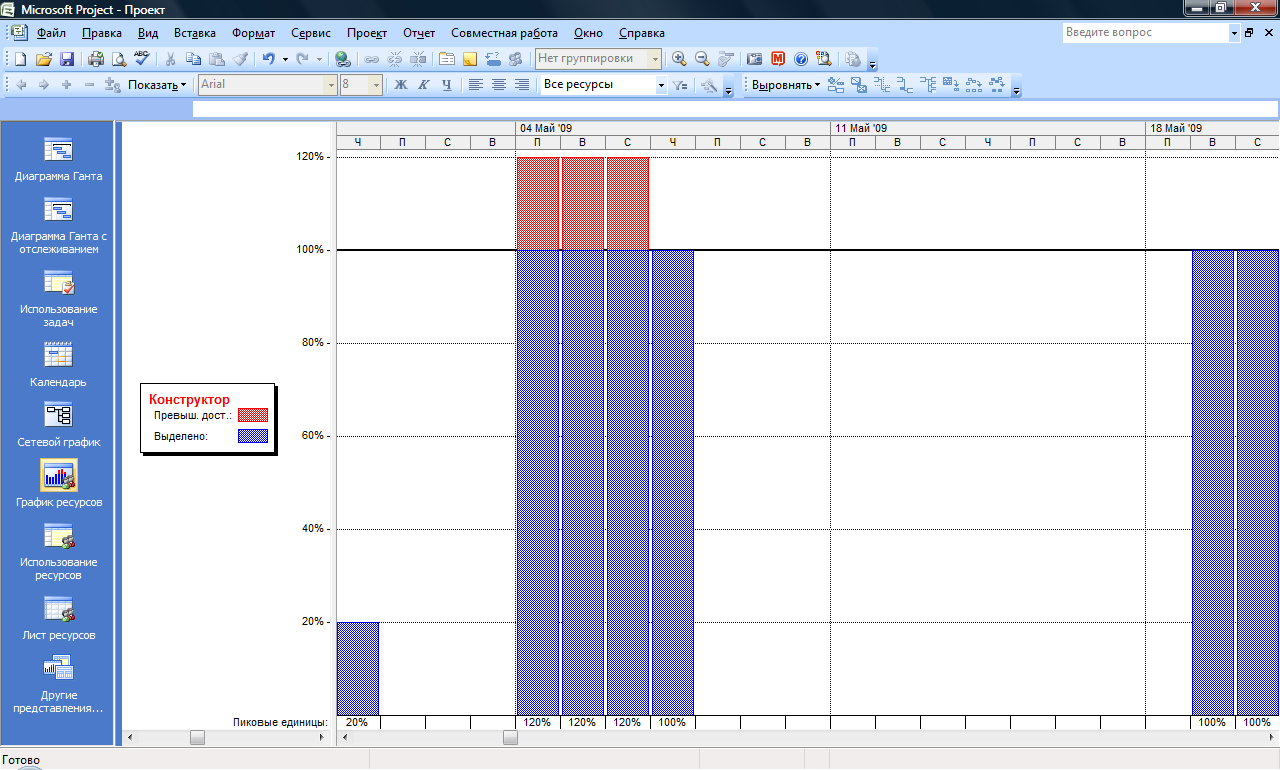The image size is (1280, 770).
Task: Click the Undo arrow icon
Action: tap(268, 59)
